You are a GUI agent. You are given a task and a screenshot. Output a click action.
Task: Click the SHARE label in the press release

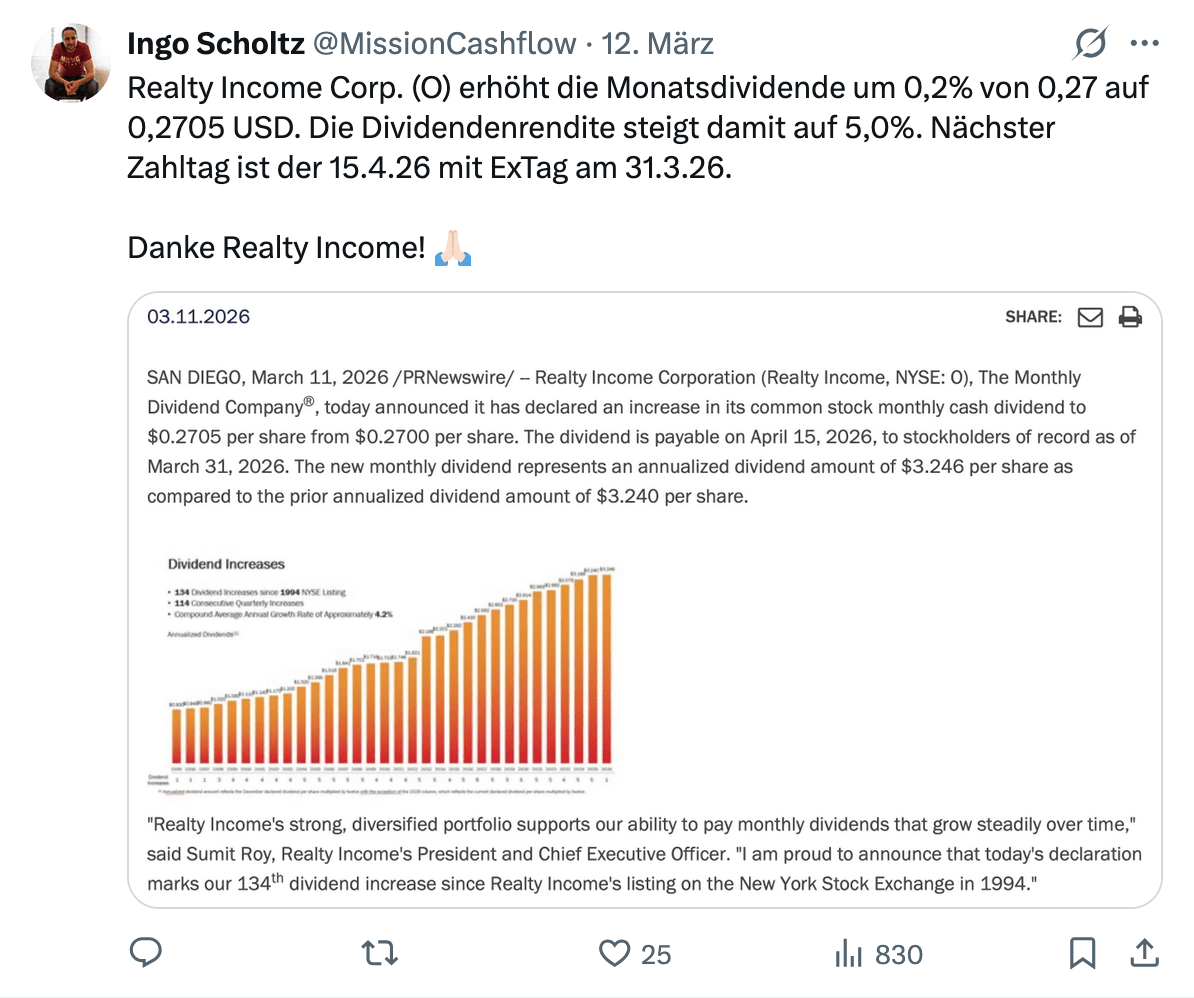(1032, 316)
